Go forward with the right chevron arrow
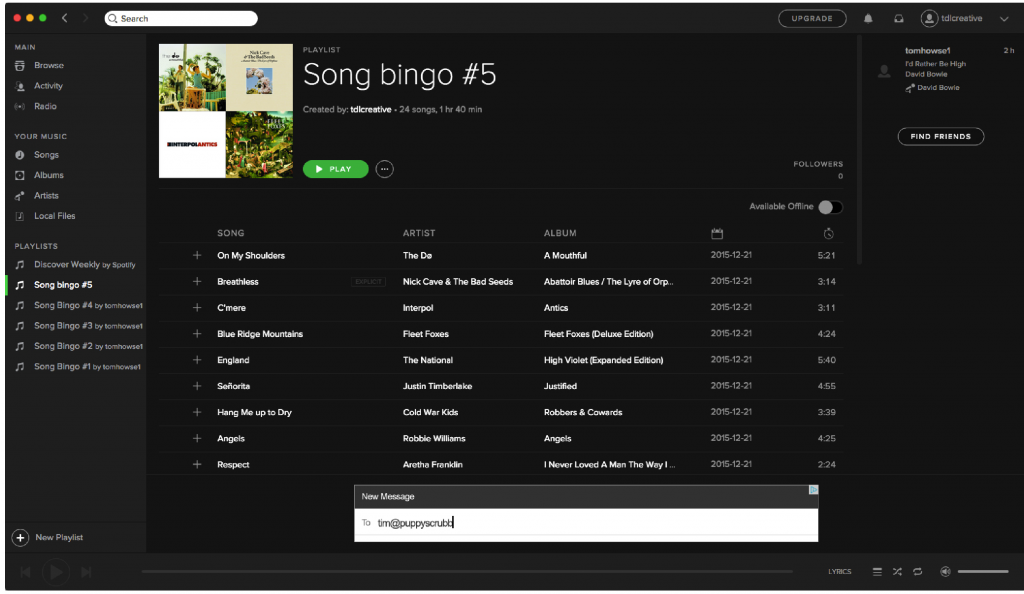This screenshot has width=1024, height=594. click(x=85, y=18)
